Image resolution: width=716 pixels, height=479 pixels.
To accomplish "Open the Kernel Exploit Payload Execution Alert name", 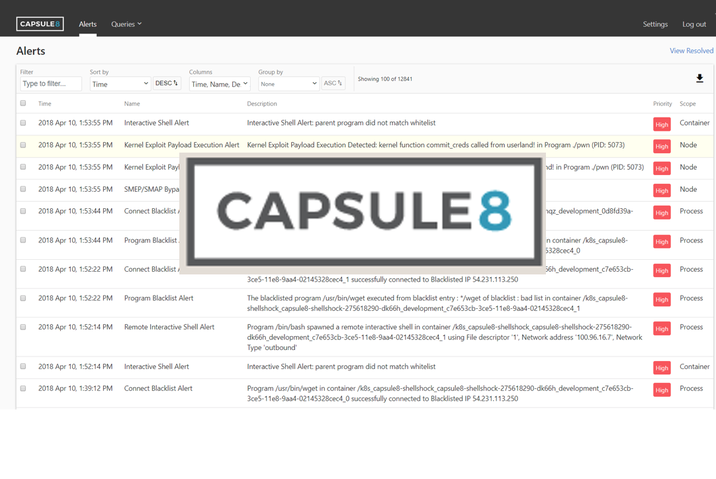I will pos(182,145).
